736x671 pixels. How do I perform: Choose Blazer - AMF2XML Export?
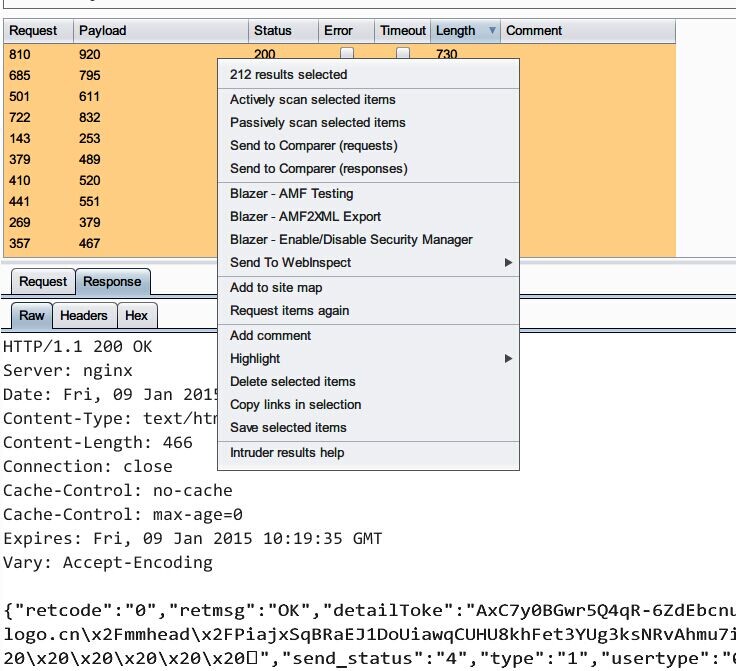(306, 217)
